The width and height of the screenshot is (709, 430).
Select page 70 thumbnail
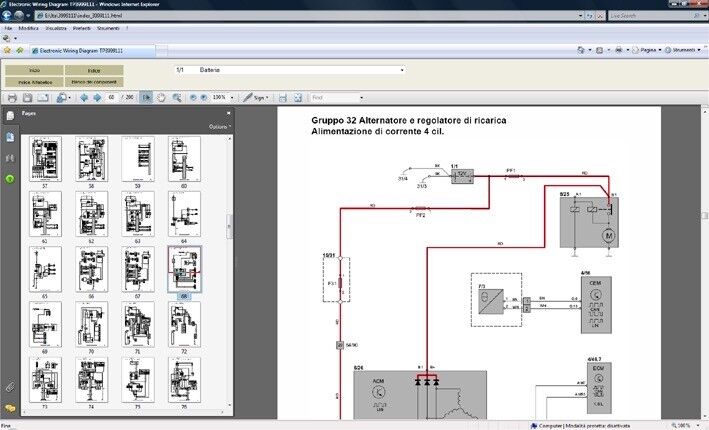click(x=93, y=323)
